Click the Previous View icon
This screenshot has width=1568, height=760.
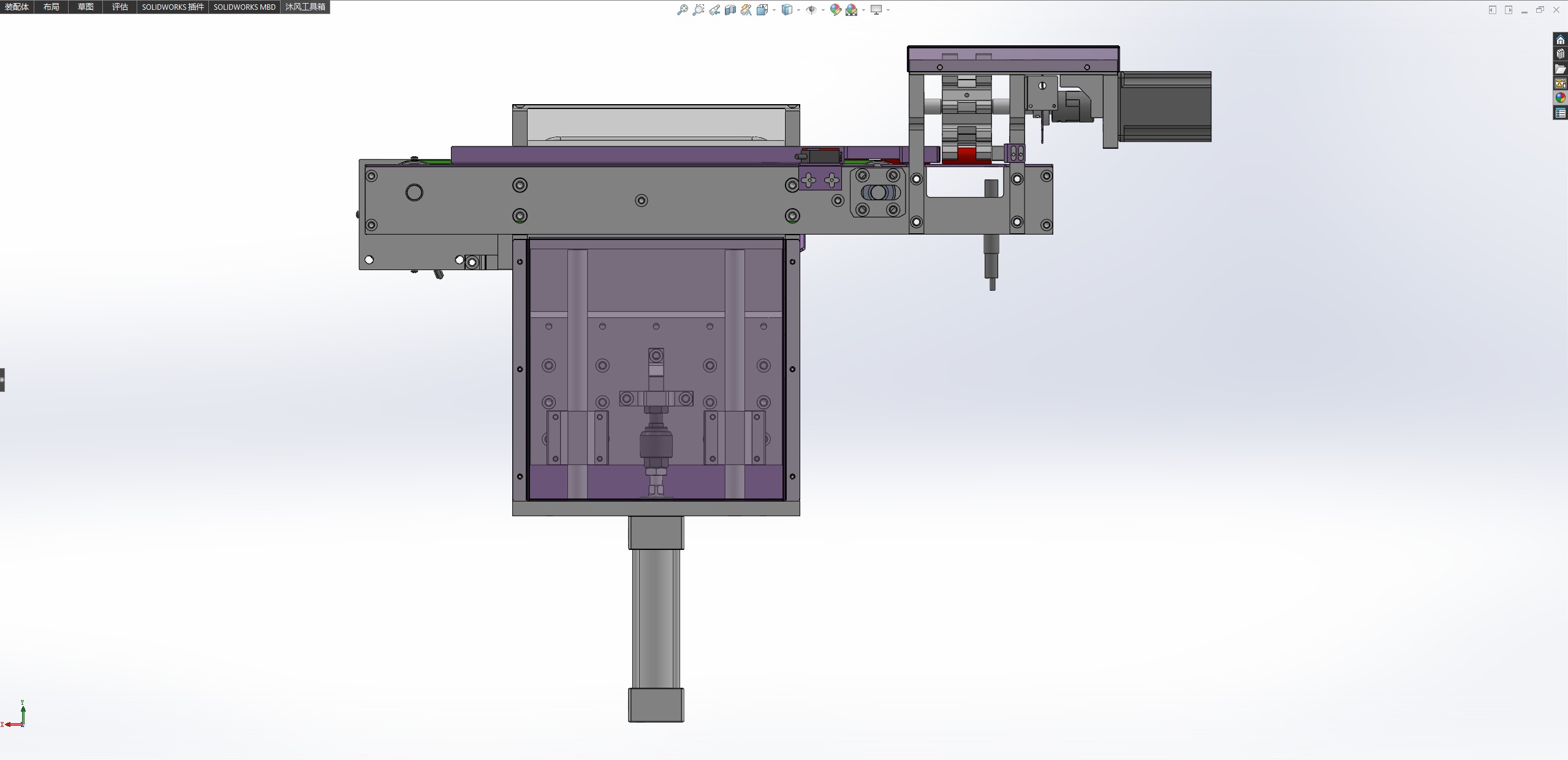(x=714, y=10)
